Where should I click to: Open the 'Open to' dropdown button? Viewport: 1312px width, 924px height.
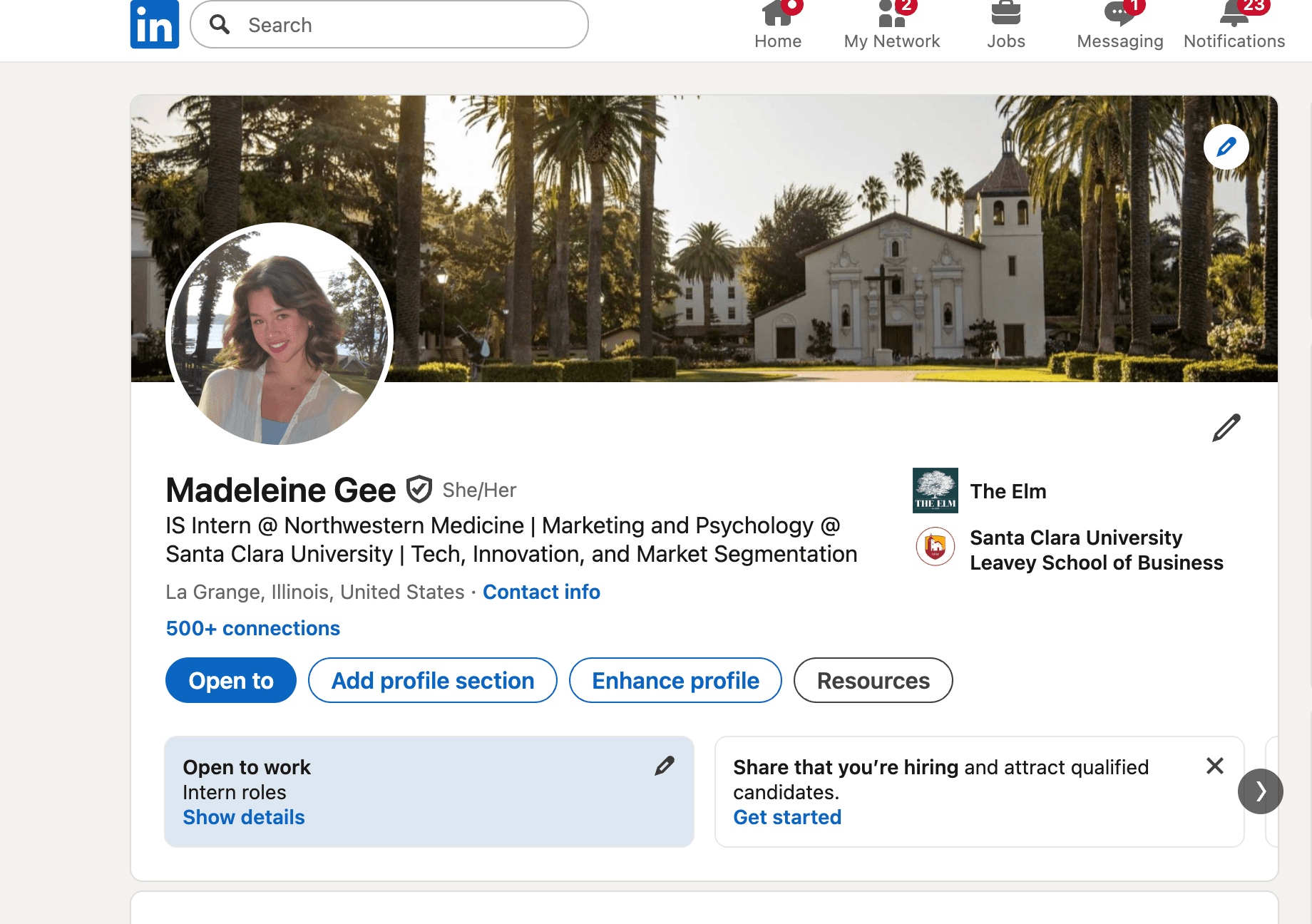pos(230,680)
